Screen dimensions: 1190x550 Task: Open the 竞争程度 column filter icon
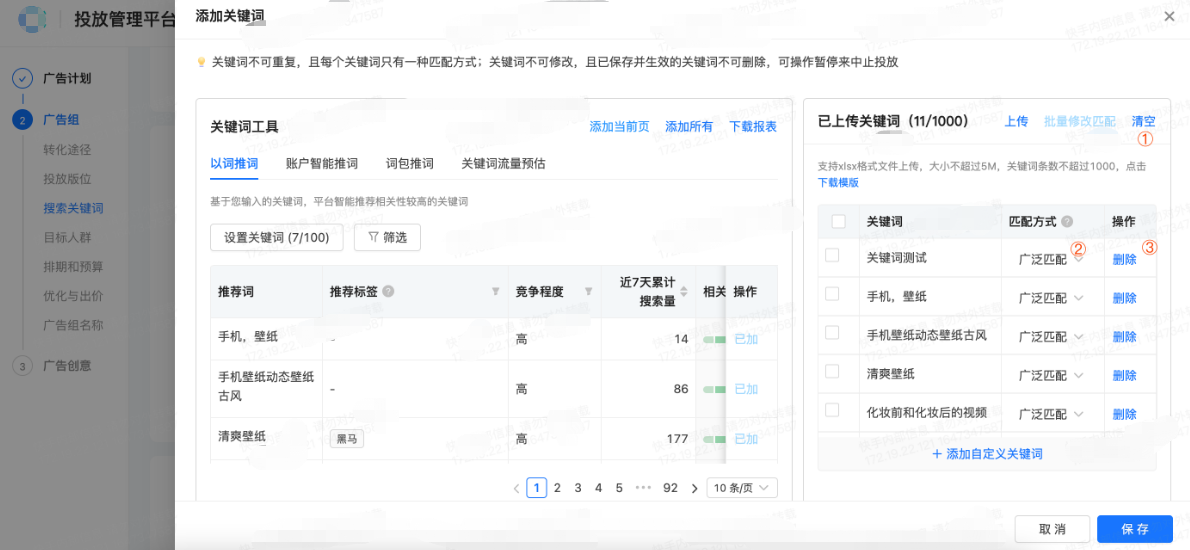[588, 291]
